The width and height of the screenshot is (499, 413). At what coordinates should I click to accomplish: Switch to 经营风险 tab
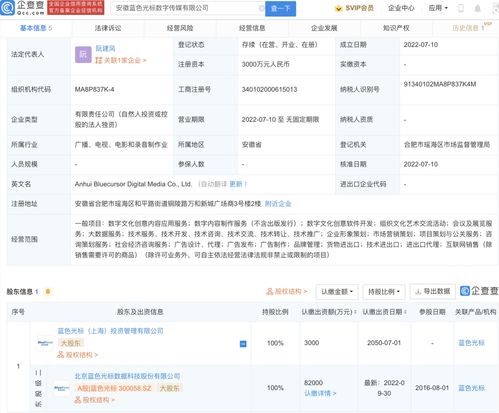point(180,28)
